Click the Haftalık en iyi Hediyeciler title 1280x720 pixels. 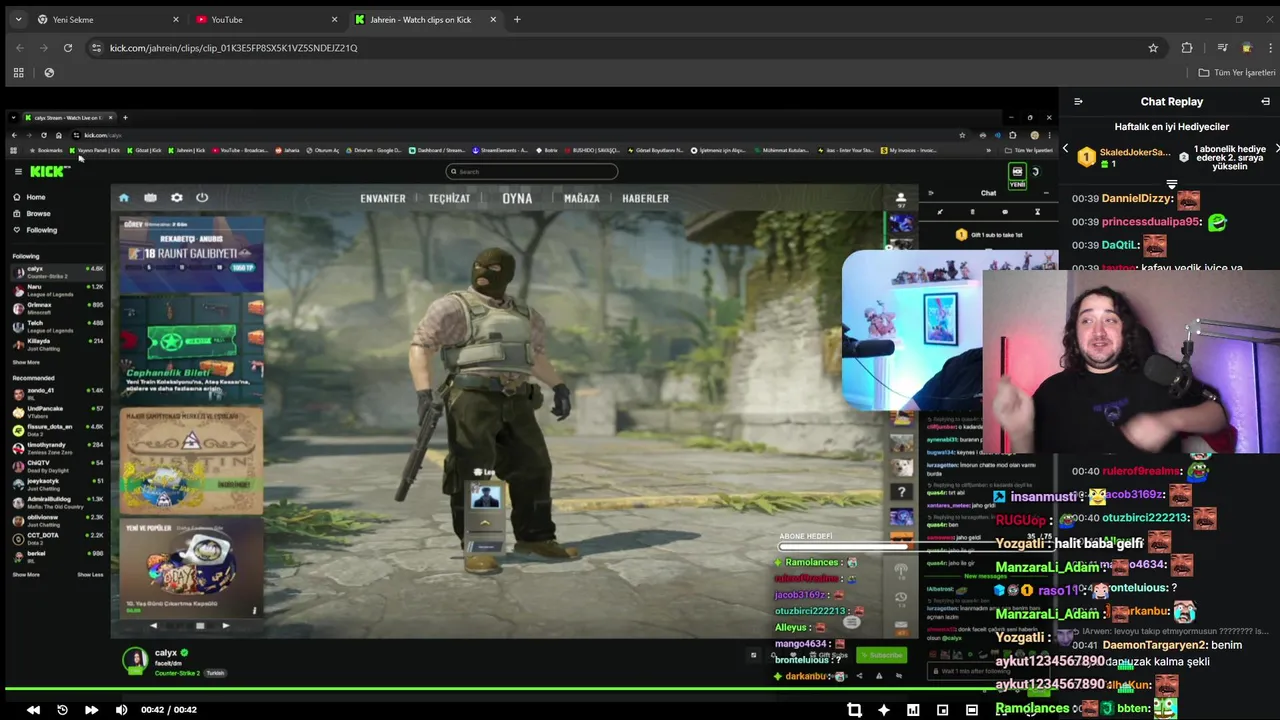[x=1171, y=126]
